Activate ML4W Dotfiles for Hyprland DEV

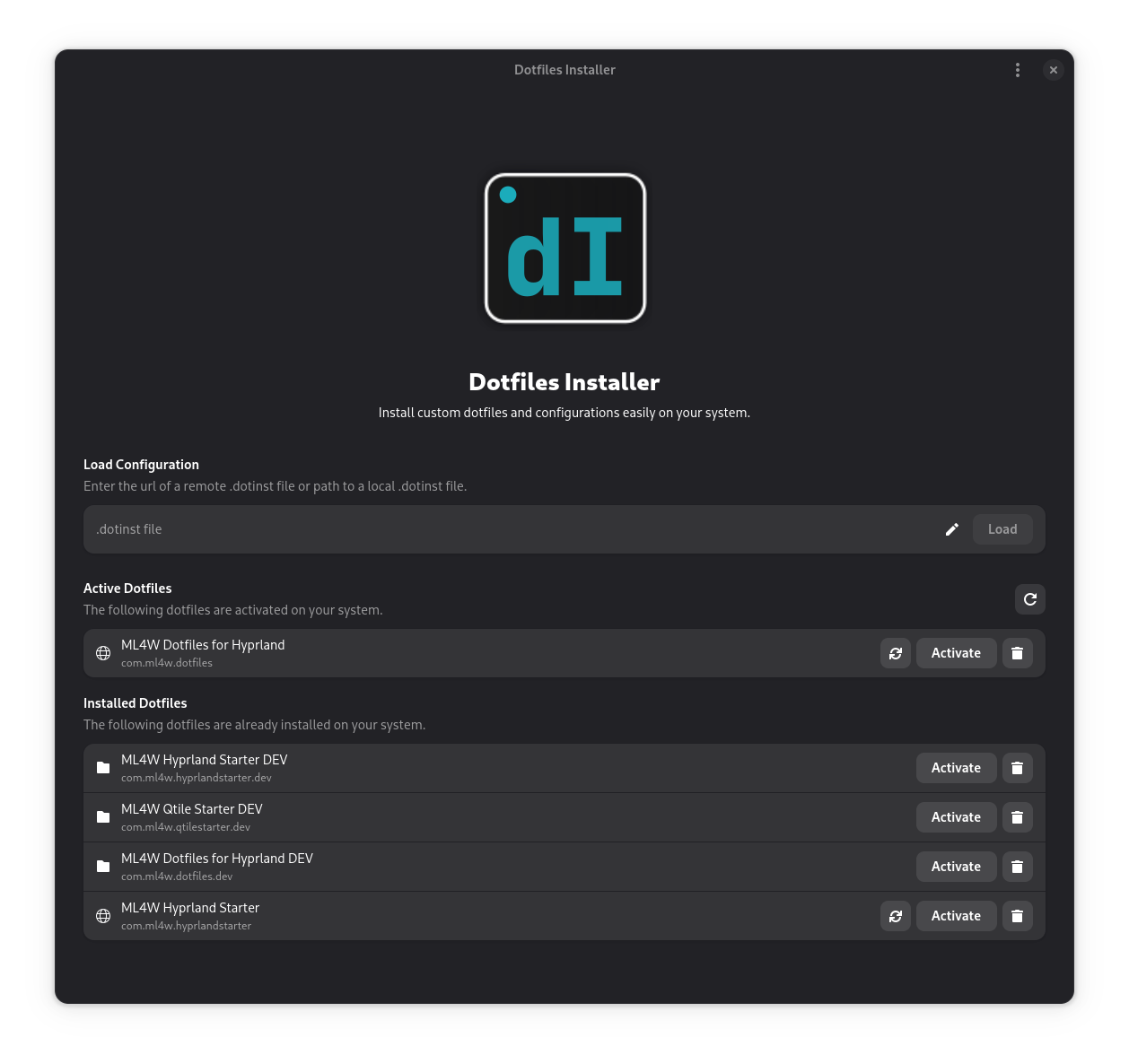(x=956, y=867)
